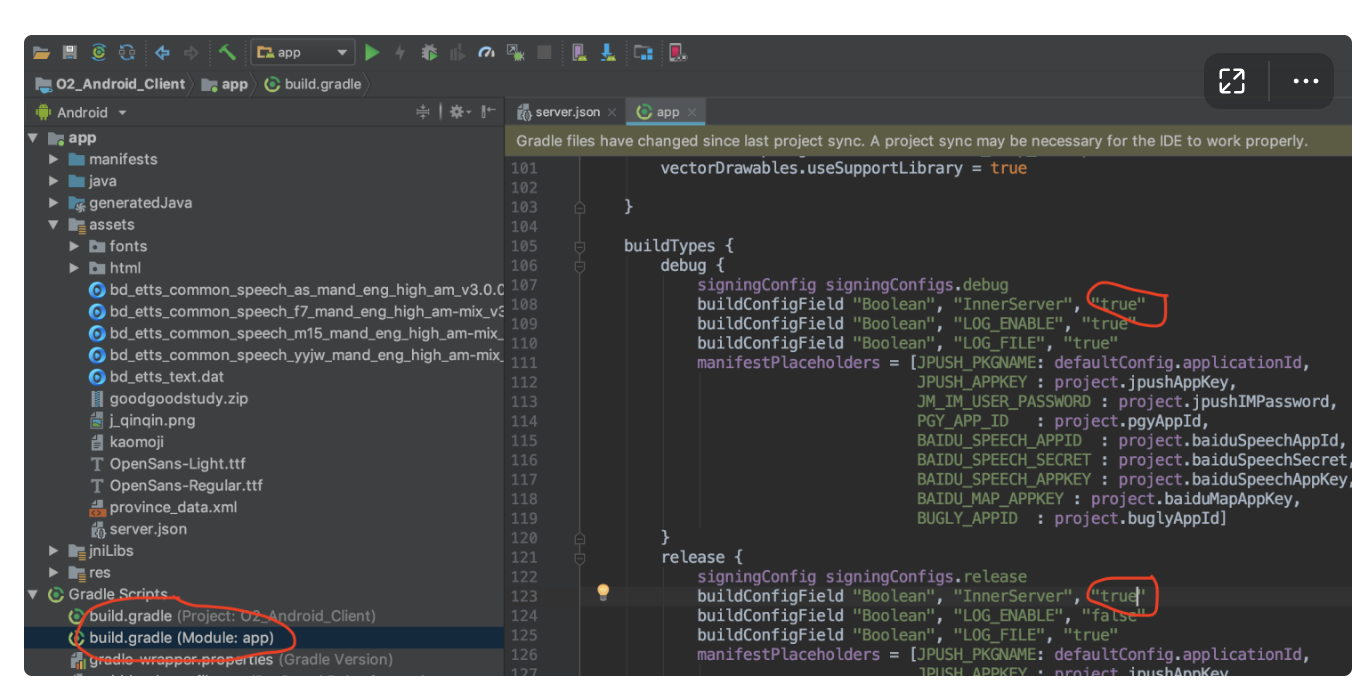
Task: Open the app run configuration dropdown
Action: pyautogui.click(x=302, y=53)
